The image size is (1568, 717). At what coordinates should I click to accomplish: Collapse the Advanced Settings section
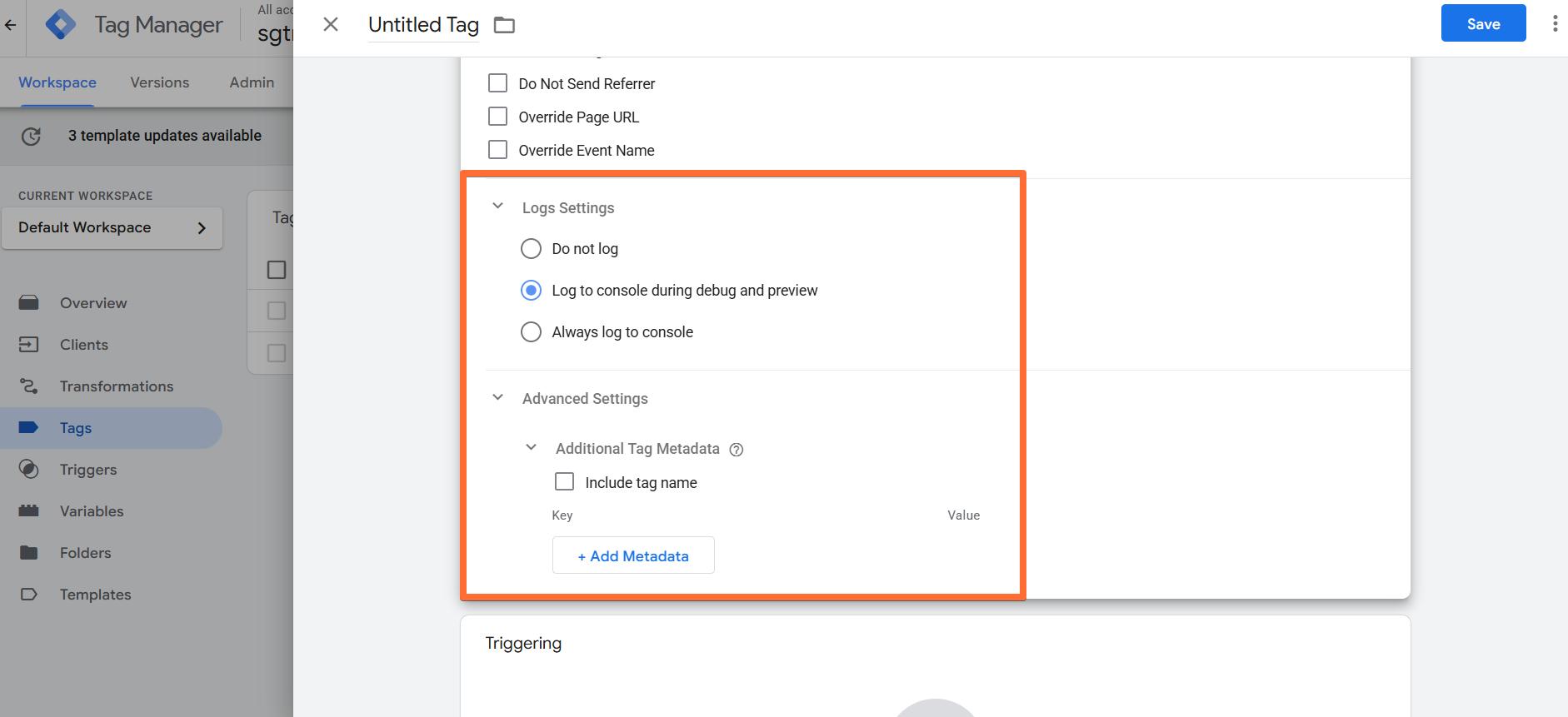pos(498,398)
